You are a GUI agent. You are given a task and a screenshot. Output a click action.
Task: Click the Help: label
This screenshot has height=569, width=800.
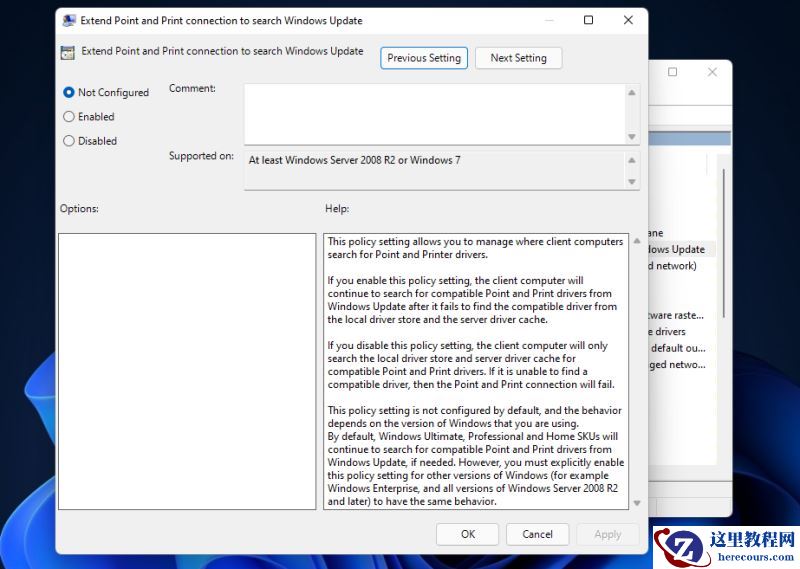337,209
